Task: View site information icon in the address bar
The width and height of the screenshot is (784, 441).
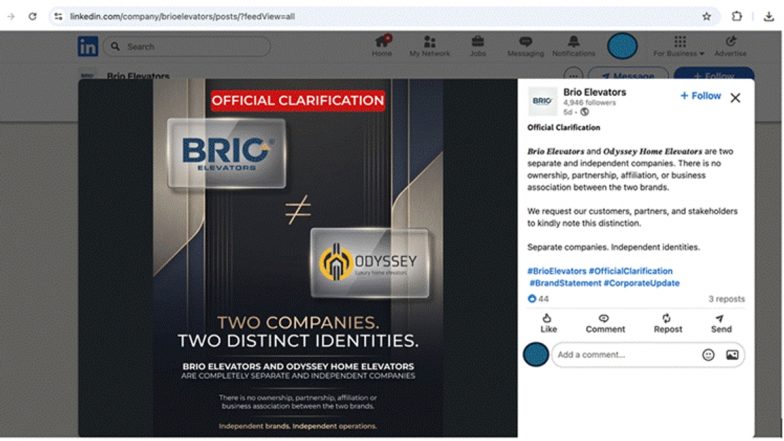Action: pos(58,16)
